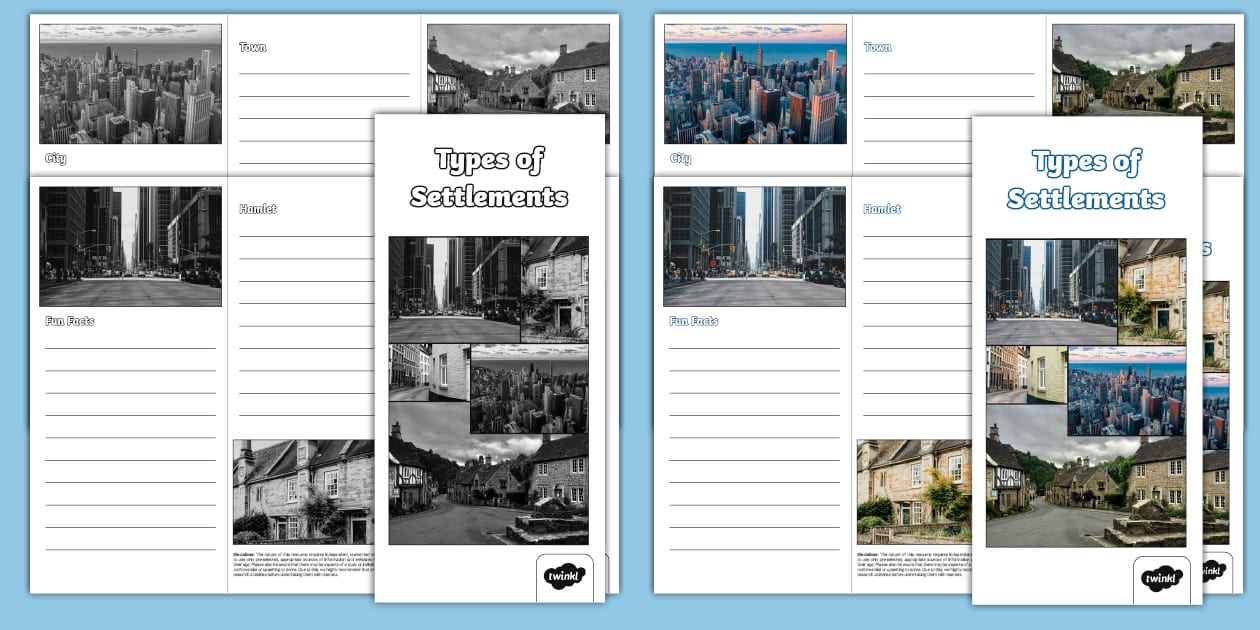
Task: Select the black-and-white City skyline photo
Action: [x=129, y=83]
